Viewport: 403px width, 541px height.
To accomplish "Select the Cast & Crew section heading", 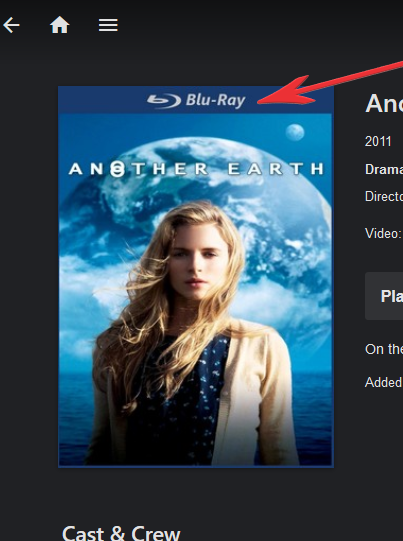I will pyautogui.click(x=121, y=533).
